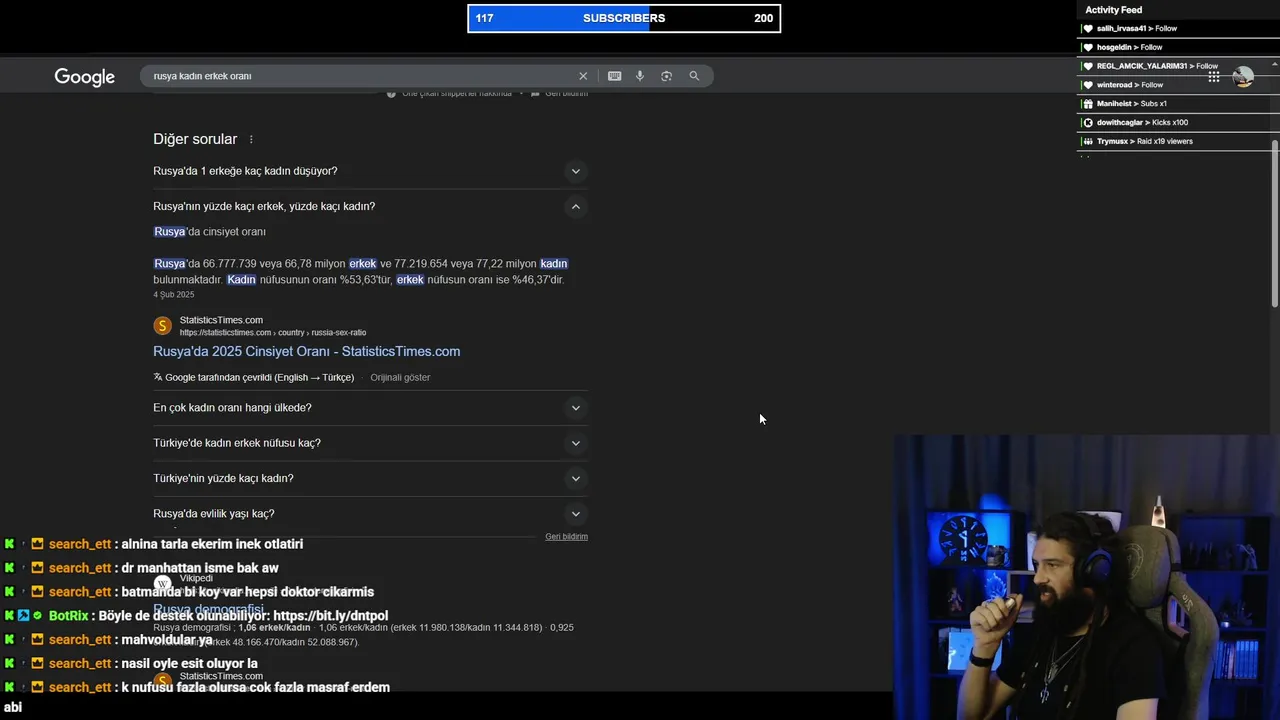
Task: Open the Google apps grid
Action: tap(1213, 77)
